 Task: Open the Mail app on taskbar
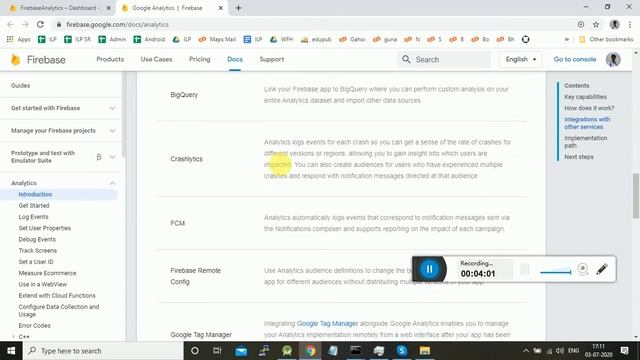click(241, 351)
